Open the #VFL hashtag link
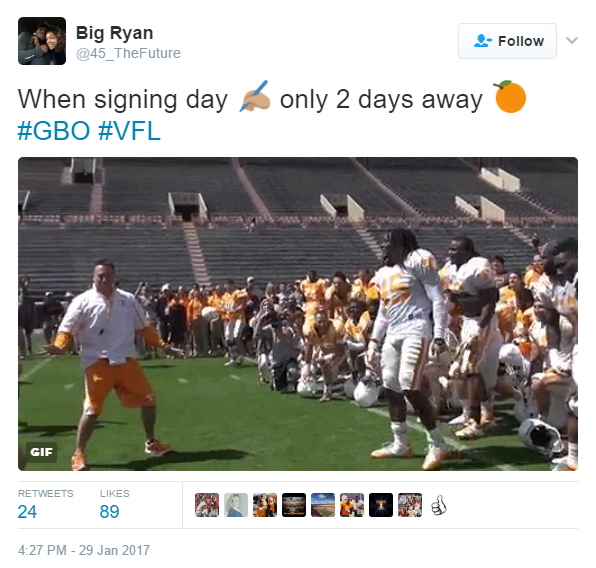The image size is (596, 568). [x=129, y=131]
